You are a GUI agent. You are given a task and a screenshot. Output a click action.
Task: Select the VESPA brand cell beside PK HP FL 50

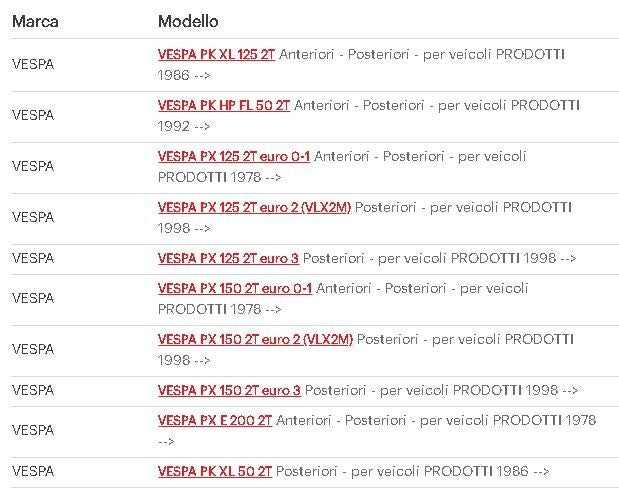(x=33, y=115)
